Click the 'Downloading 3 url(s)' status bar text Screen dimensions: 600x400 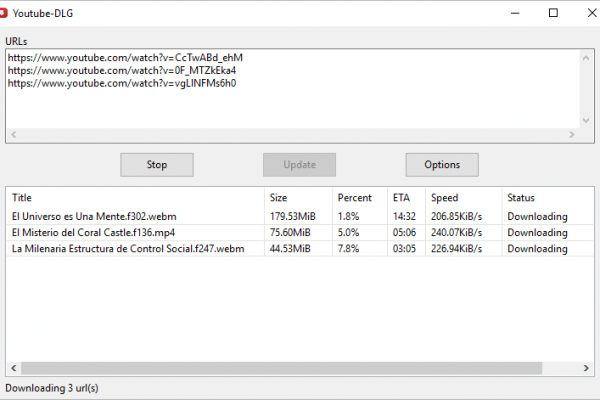[52, 388]
